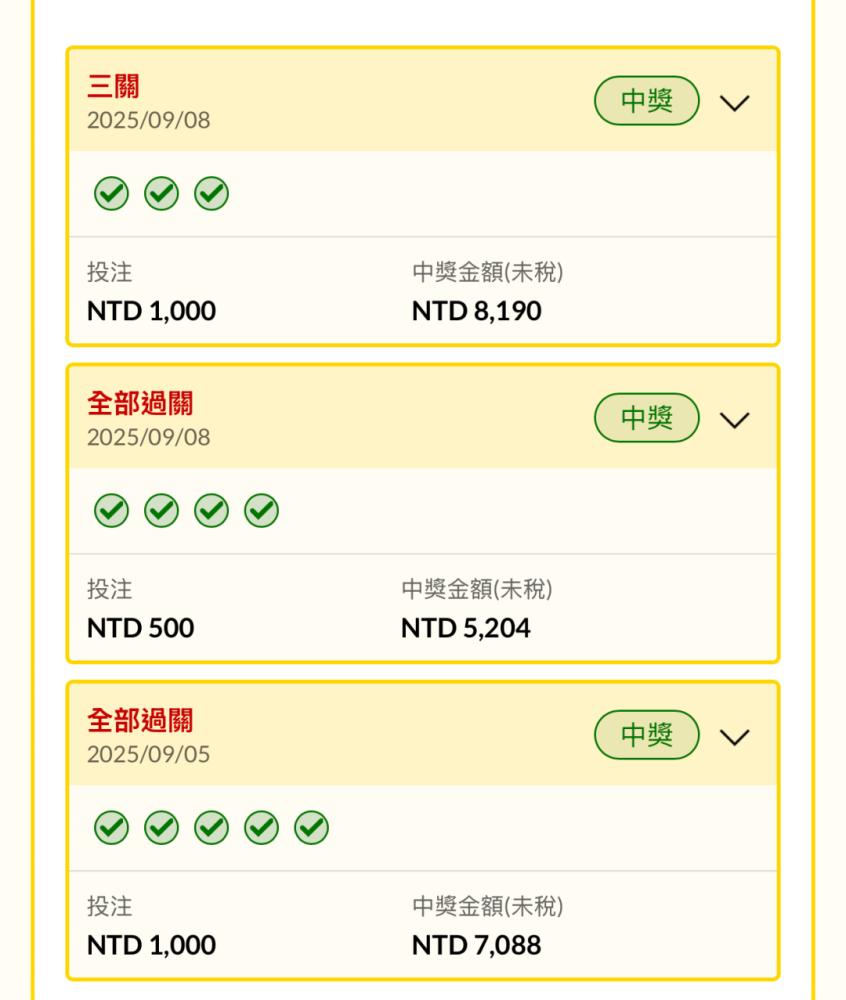Open the 三關 bet title
846x1000 pixels.
point(113,88)
